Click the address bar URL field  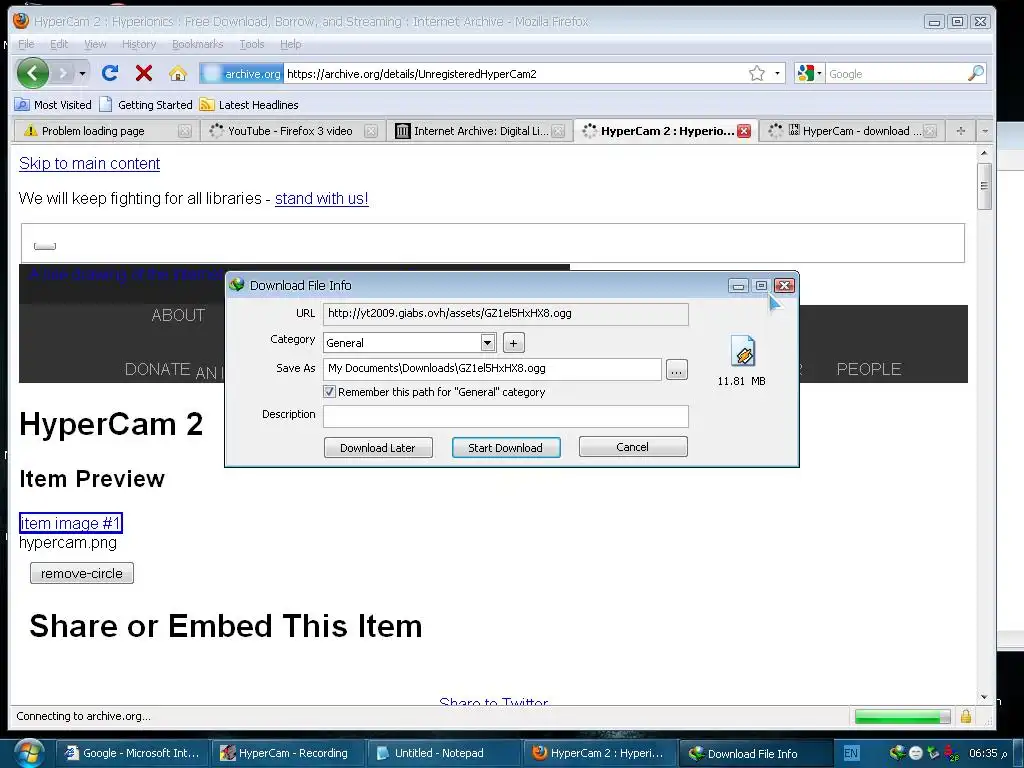tap(516, 74)
